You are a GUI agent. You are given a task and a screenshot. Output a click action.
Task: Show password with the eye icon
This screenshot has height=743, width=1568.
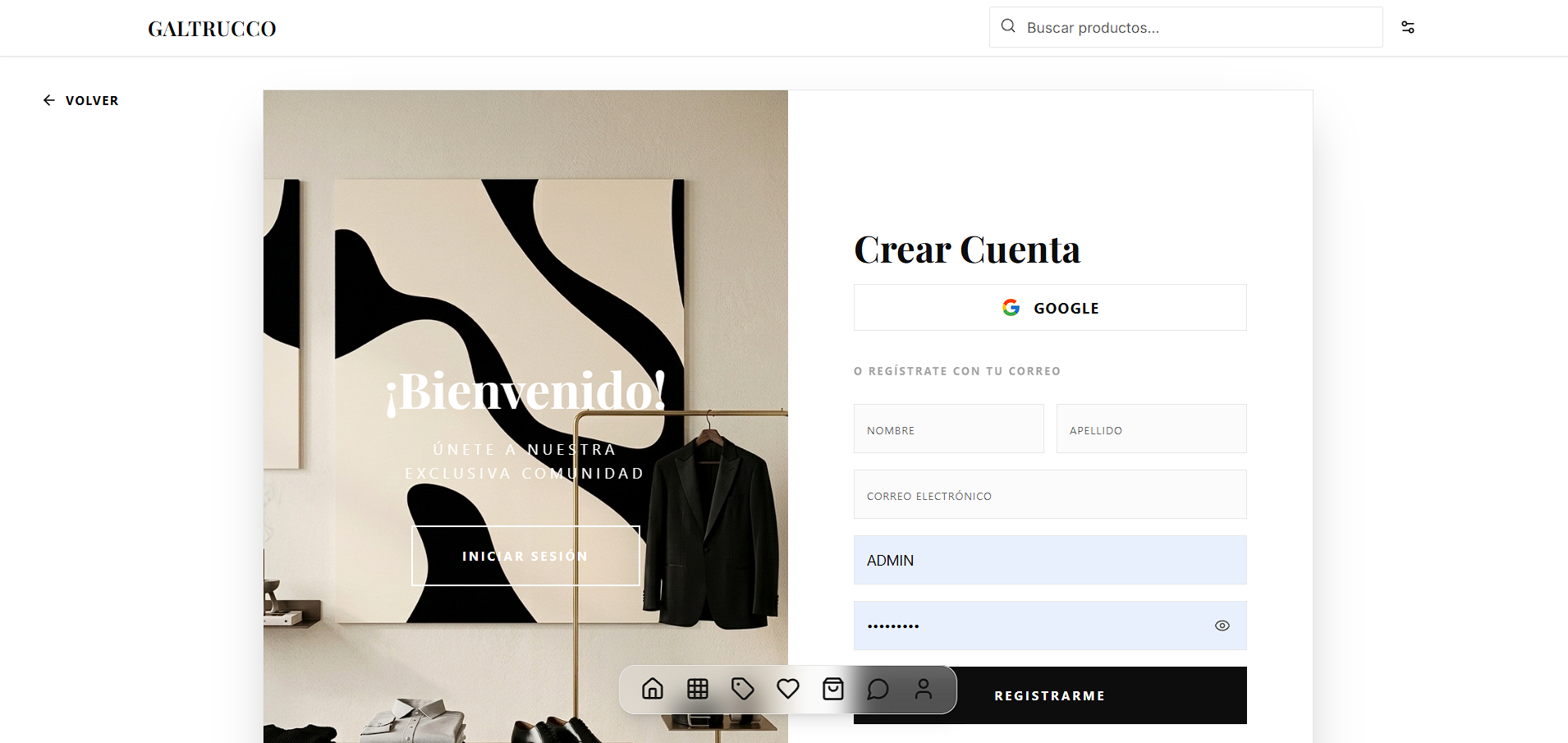[x=1222, y=626]
